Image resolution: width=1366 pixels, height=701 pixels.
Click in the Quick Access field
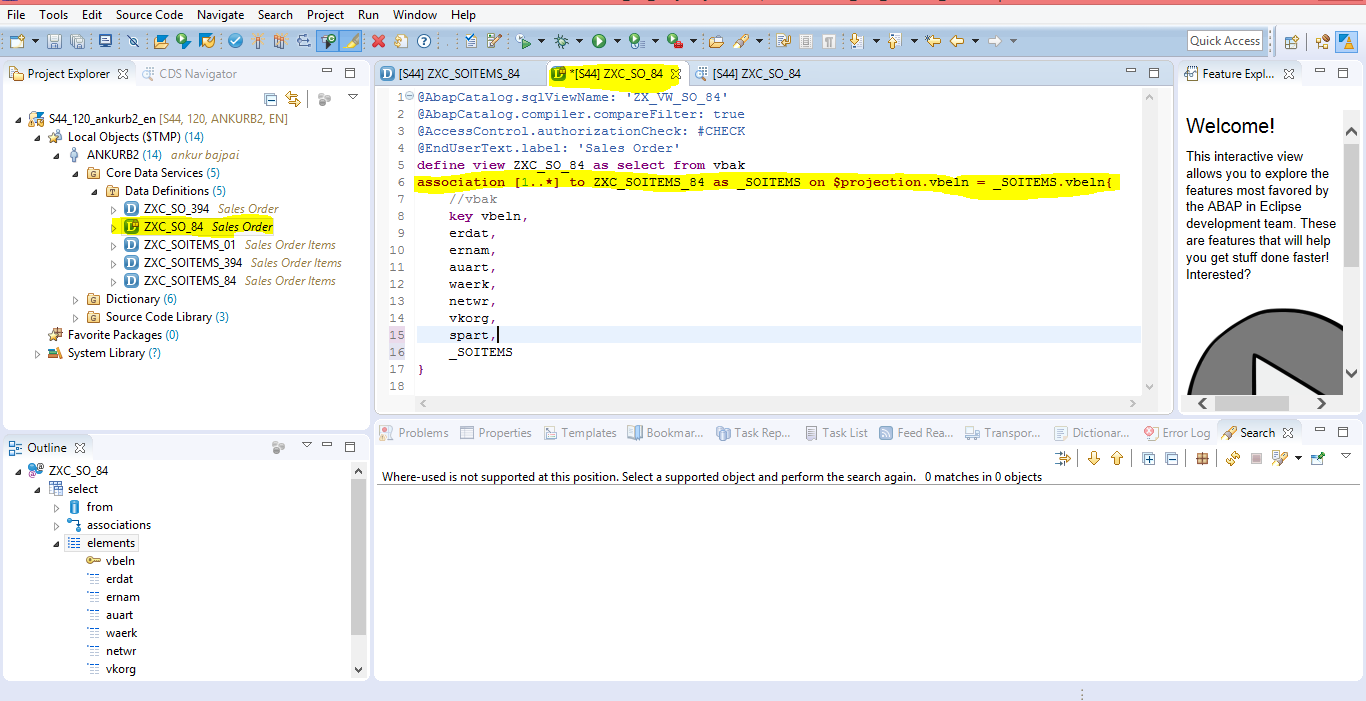tap(1224, 41)
